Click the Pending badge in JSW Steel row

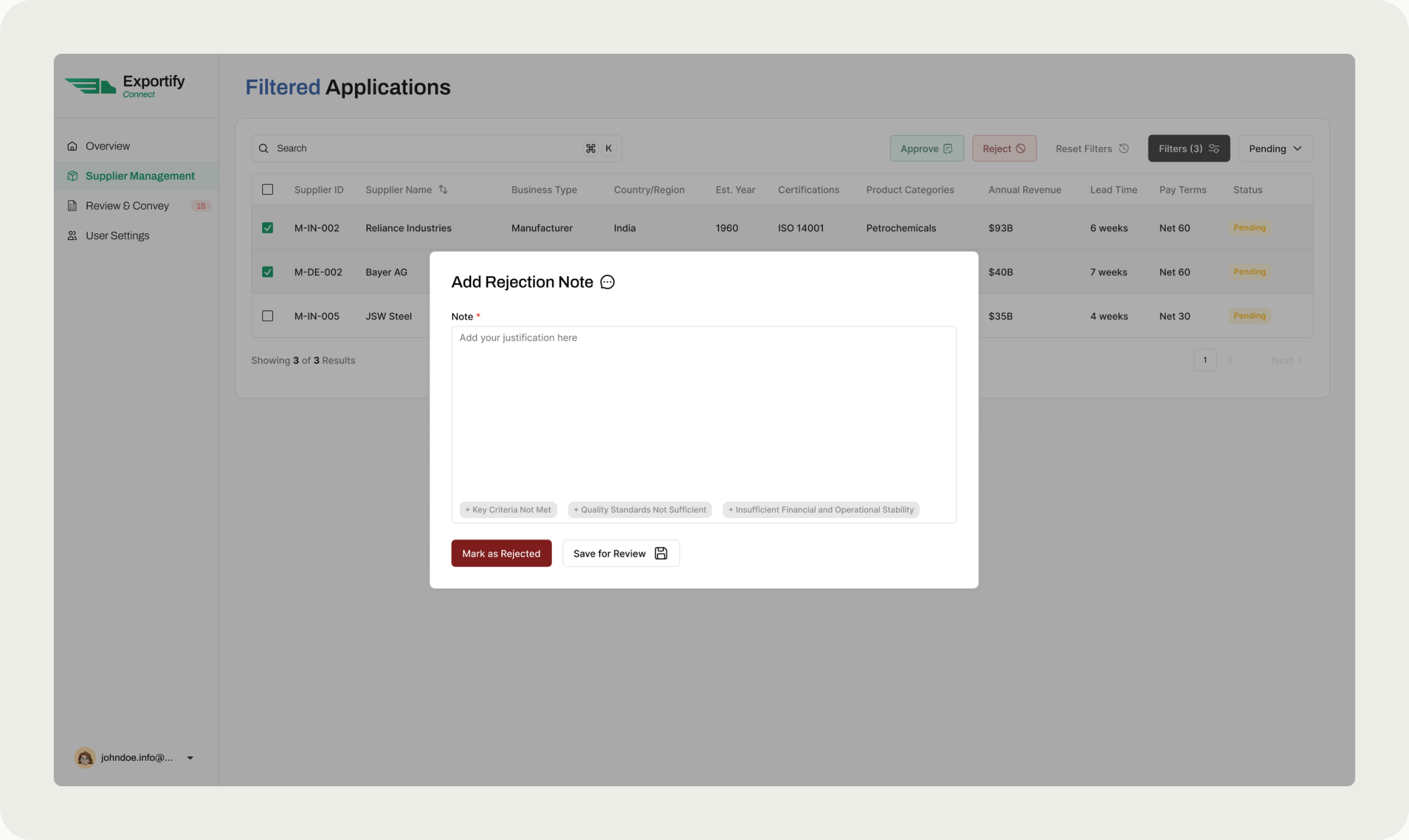tap(1249, 316)
